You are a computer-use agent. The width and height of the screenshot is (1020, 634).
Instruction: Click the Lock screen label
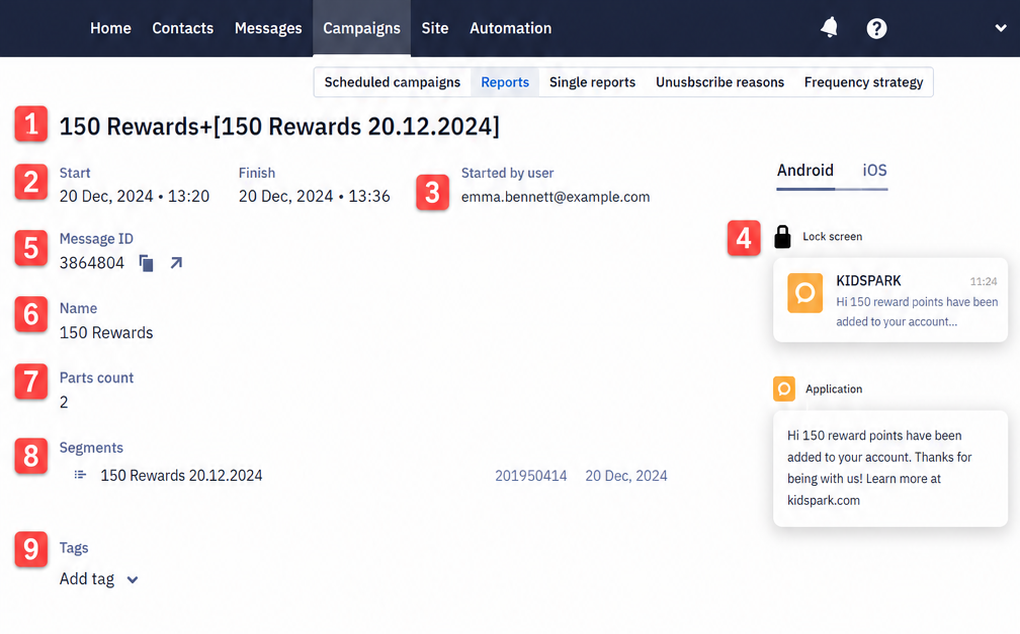click(832, 237)
